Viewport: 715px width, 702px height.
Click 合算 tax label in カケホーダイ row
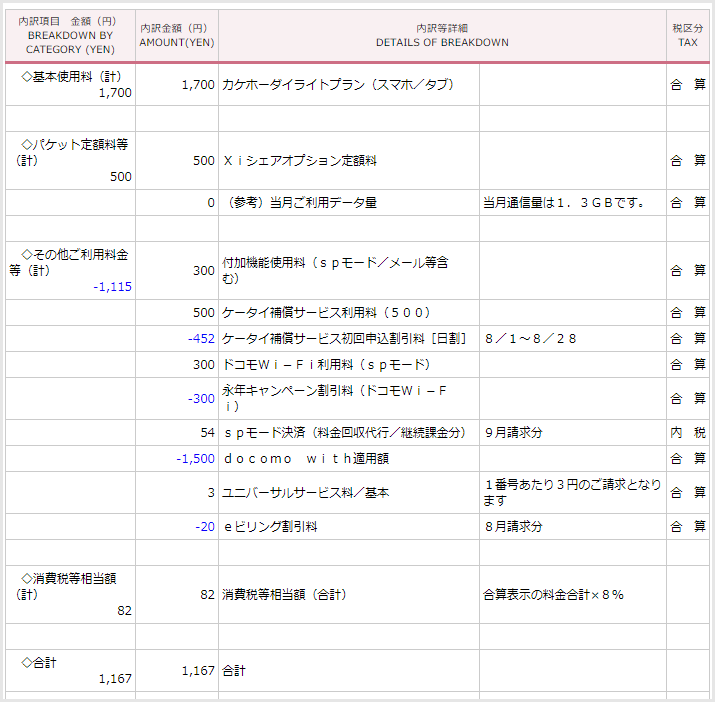[688, 84]
